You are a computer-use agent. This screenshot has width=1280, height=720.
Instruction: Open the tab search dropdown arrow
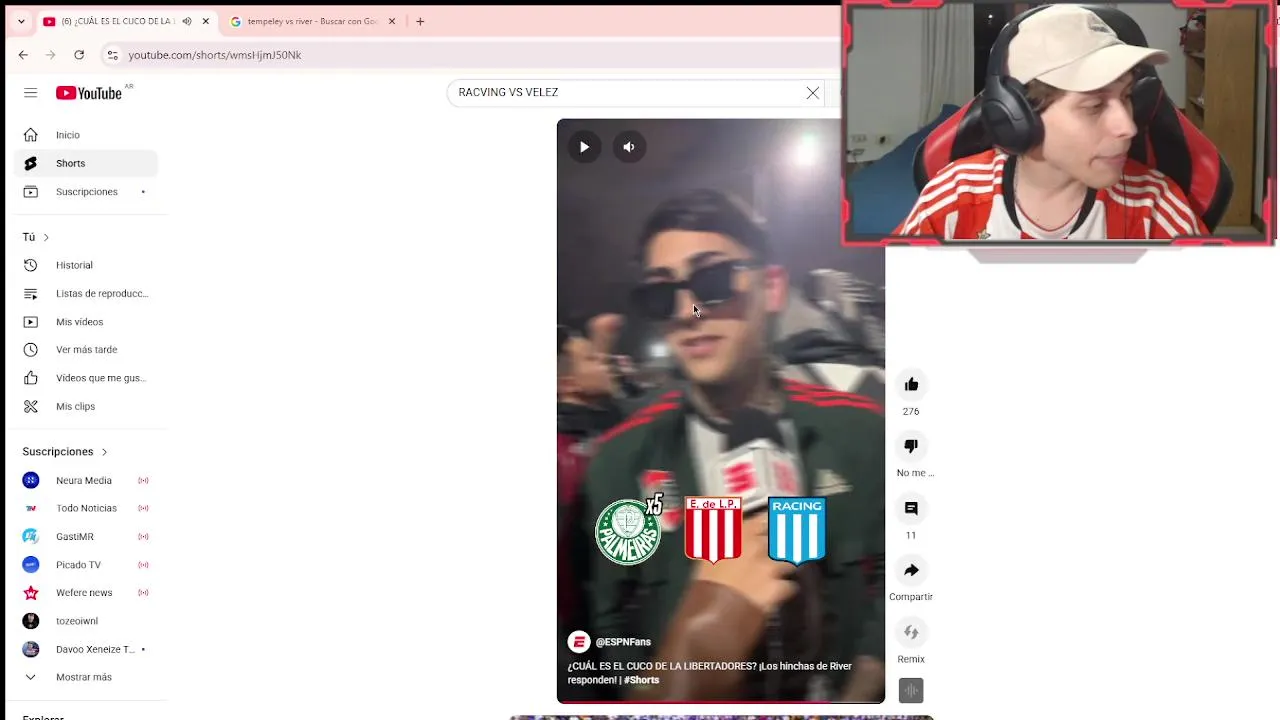(x=21, y=21)
